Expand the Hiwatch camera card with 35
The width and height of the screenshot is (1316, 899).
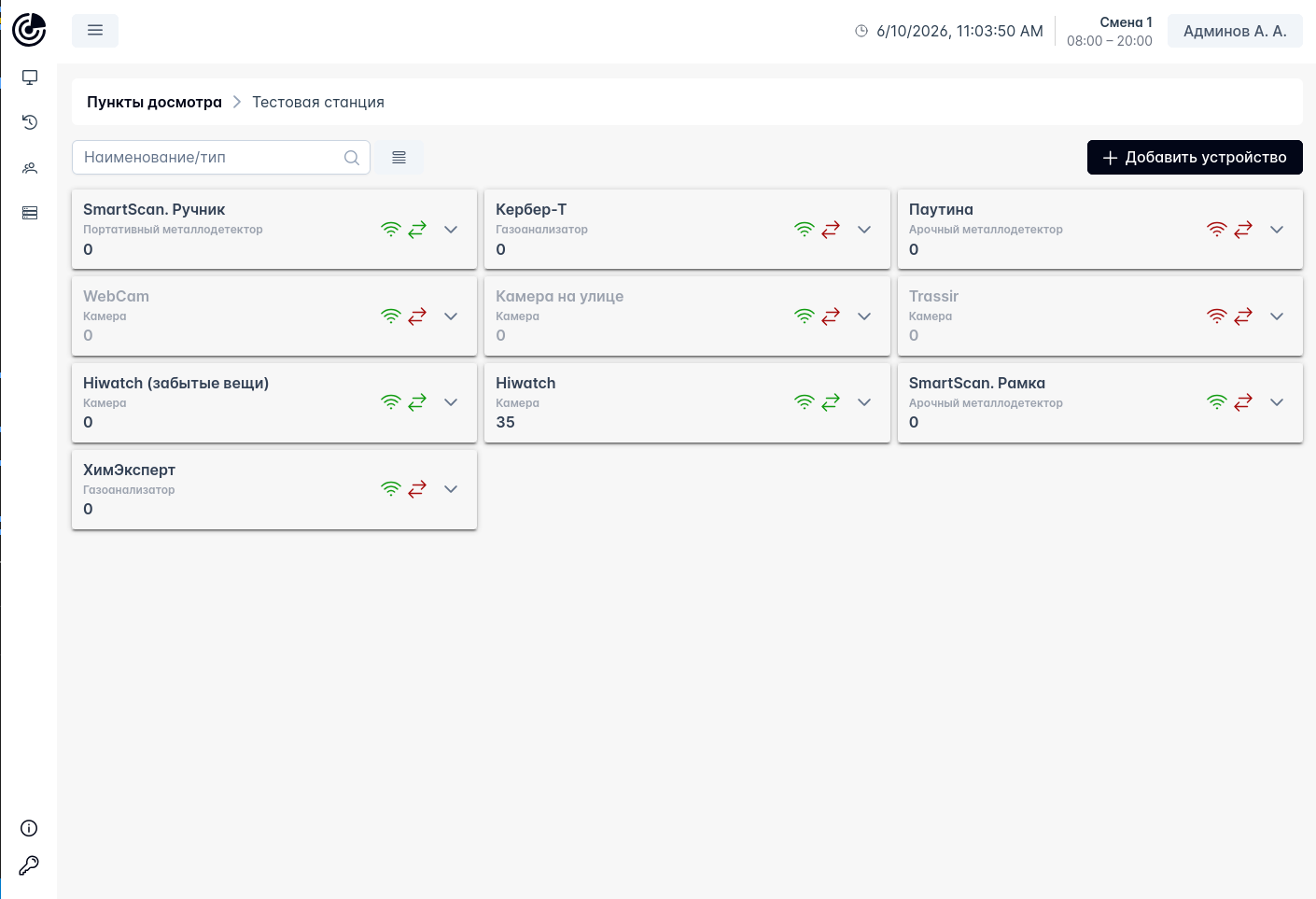pos(864,402)
